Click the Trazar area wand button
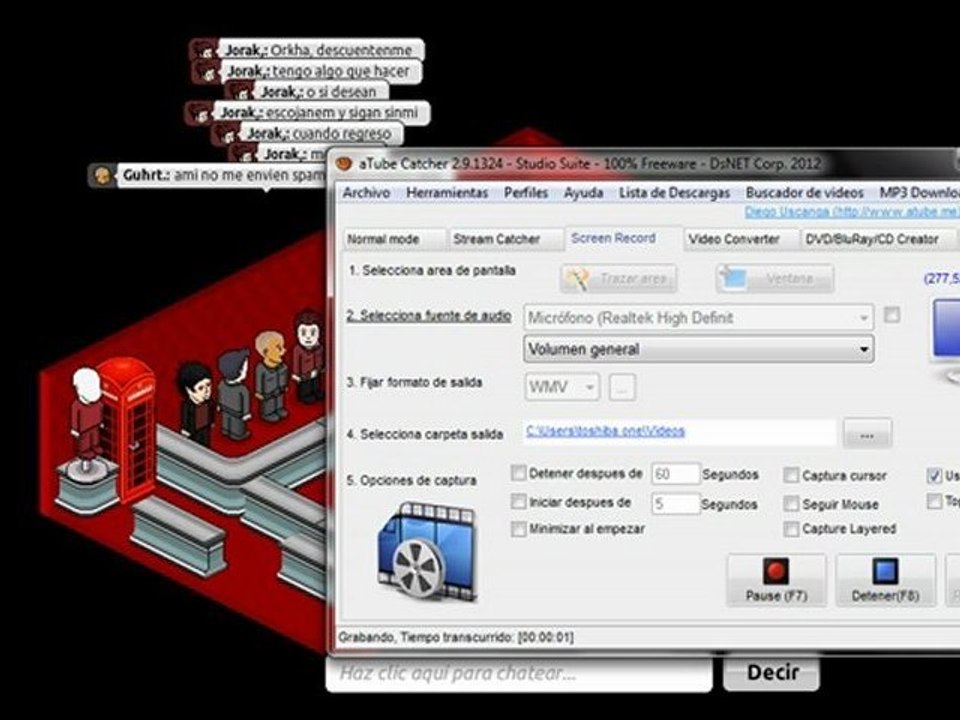 [x=619, y=279]
